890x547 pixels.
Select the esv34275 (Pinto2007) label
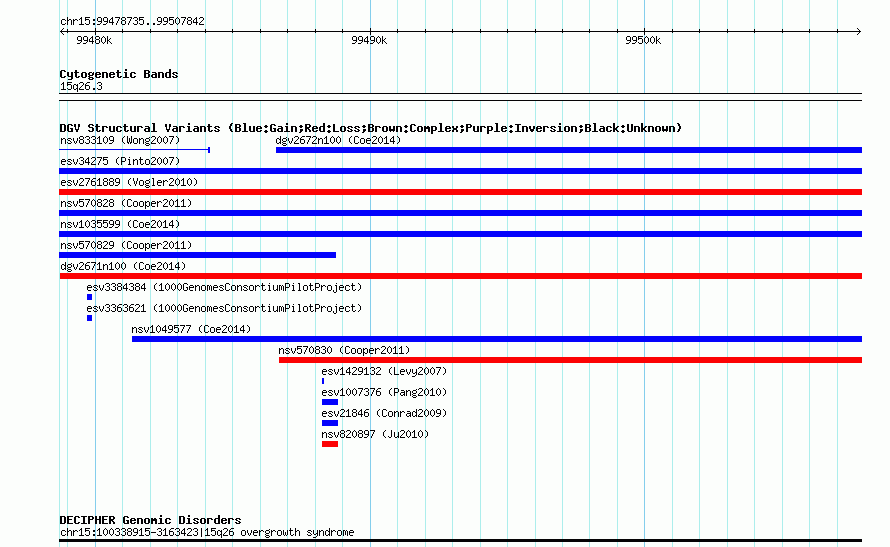click(120, 161)
